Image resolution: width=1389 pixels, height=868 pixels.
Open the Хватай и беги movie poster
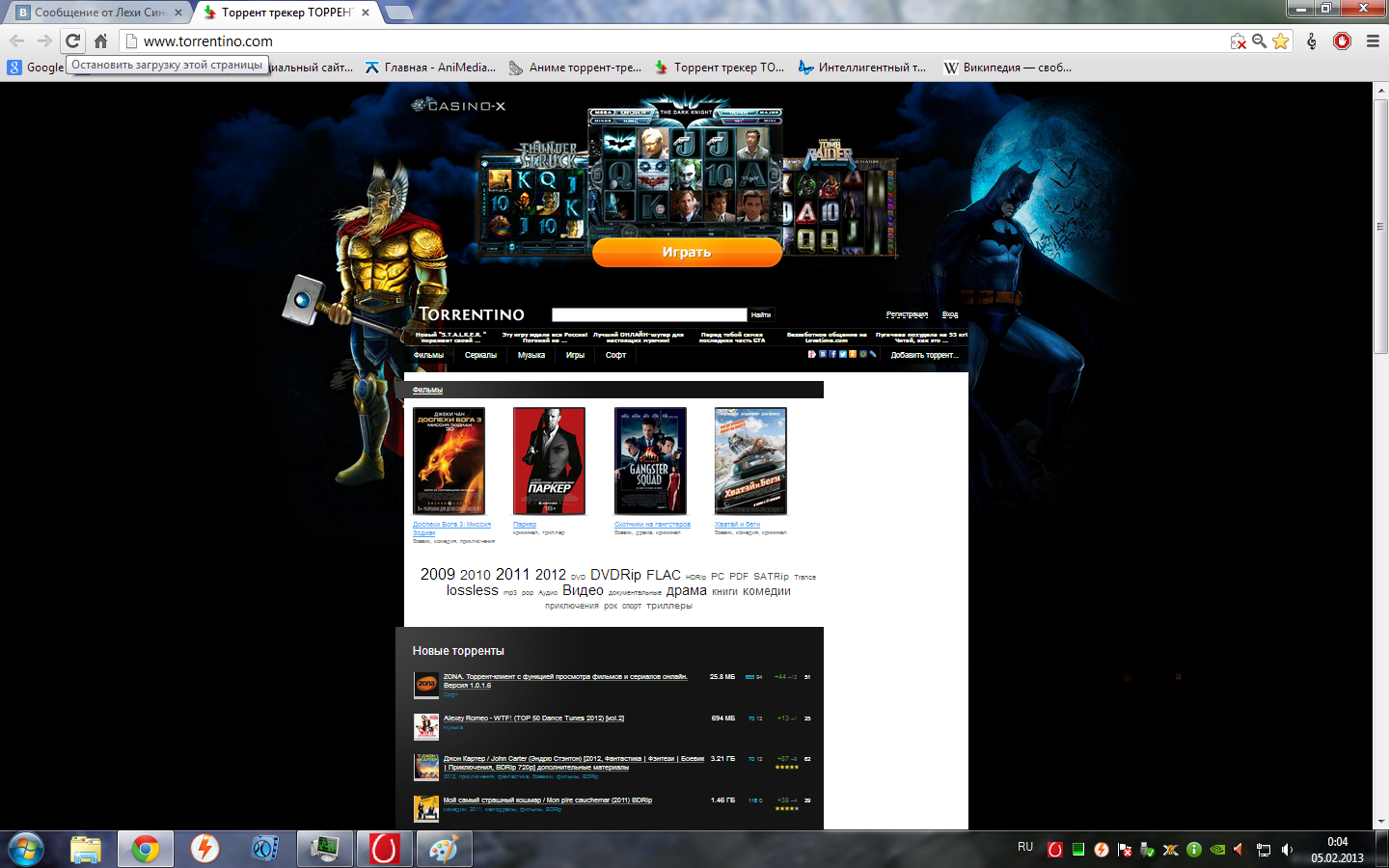pos(750,461)
